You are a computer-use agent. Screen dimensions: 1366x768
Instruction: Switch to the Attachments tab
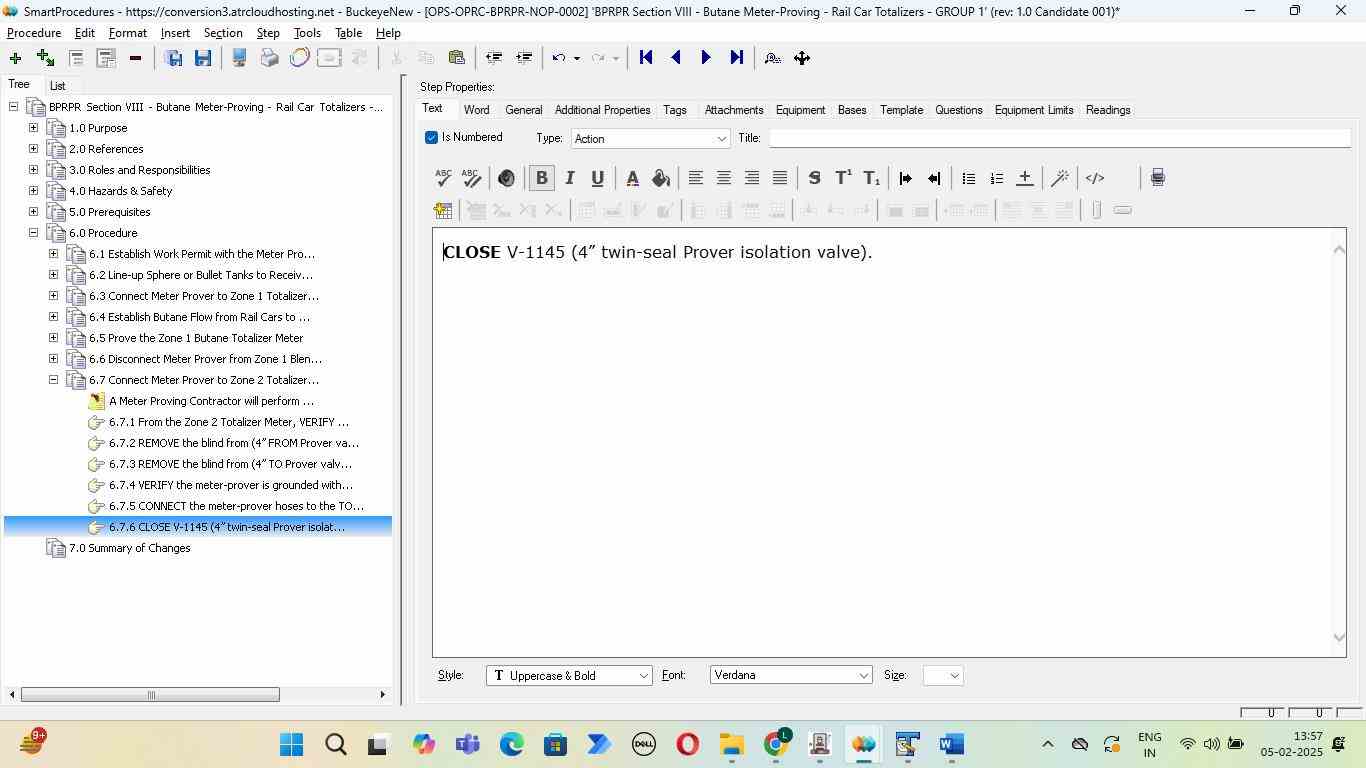733,110
